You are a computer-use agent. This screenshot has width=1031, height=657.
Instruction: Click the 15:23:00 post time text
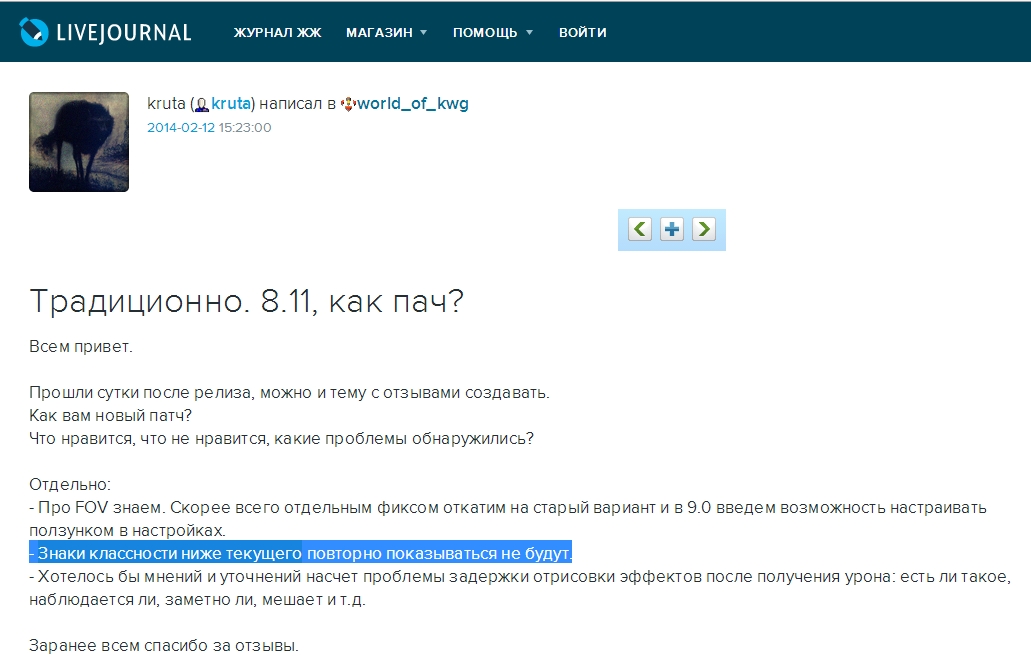pyautogui.click(x=245, y=128)
